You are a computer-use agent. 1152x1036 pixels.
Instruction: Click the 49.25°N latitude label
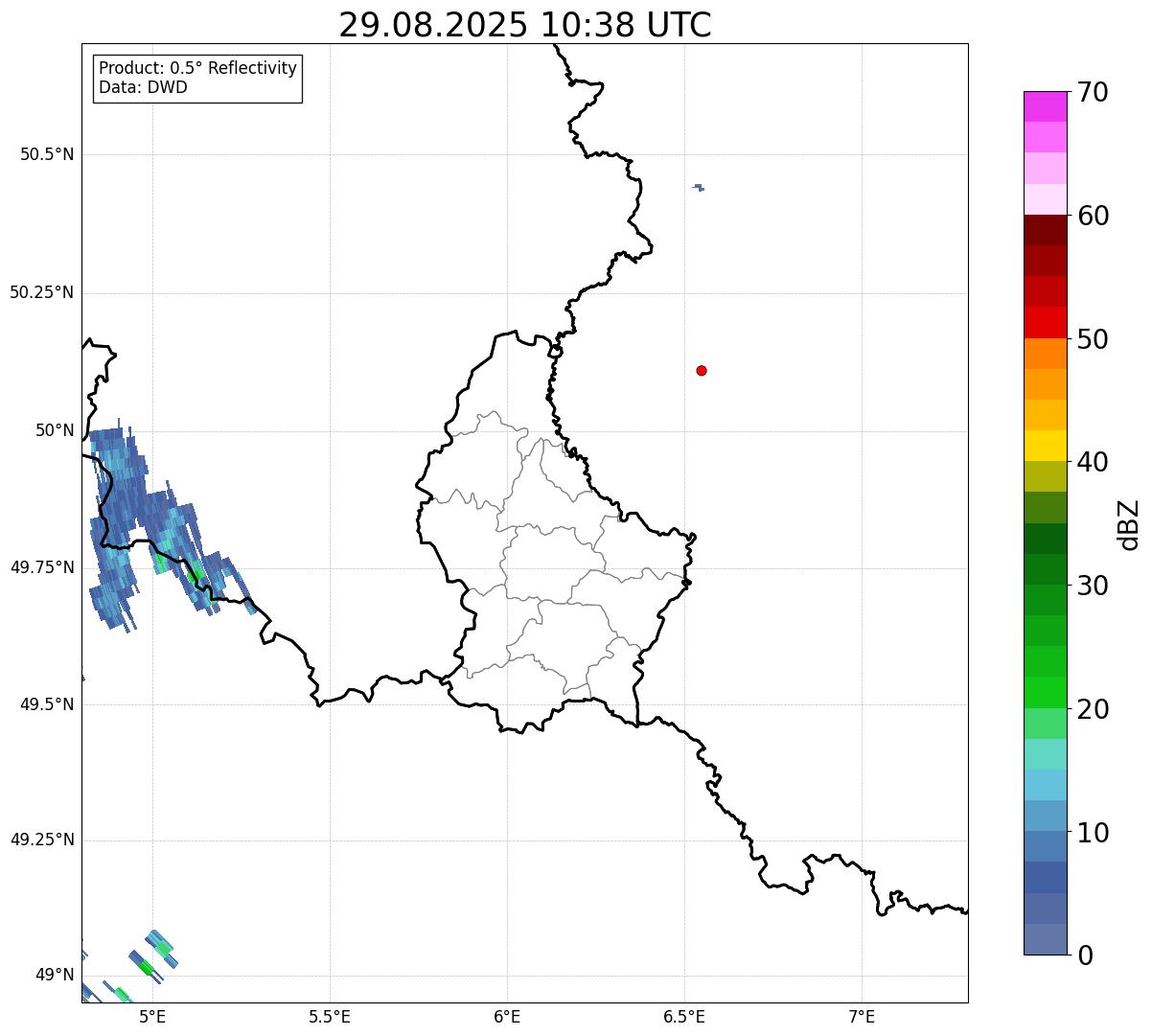tap(41, 840)
